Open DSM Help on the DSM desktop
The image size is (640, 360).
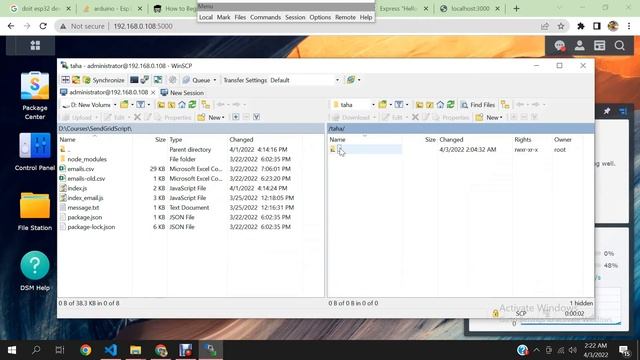35,271
